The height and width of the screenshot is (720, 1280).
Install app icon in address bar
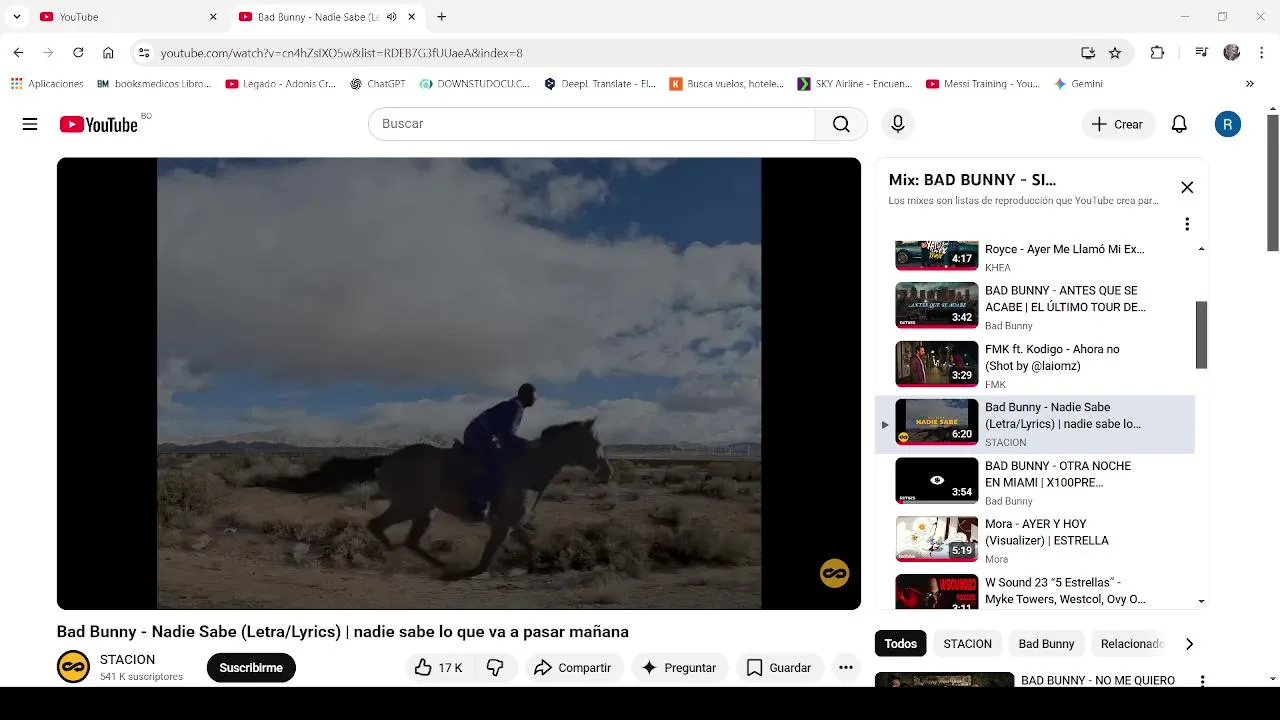pos(1088,53)
